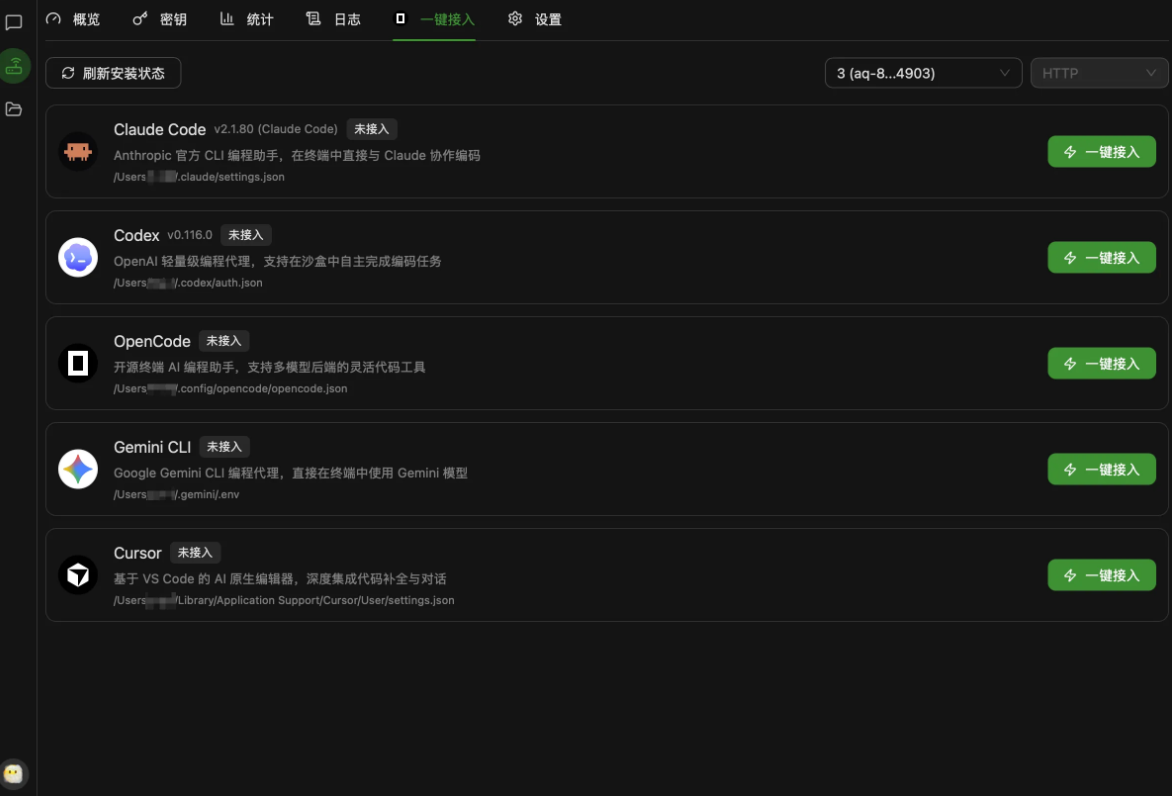The height and width of the screenshot is (796, 1172).
Task: Click the user avatar at bottom left
Action: [14, 773]
